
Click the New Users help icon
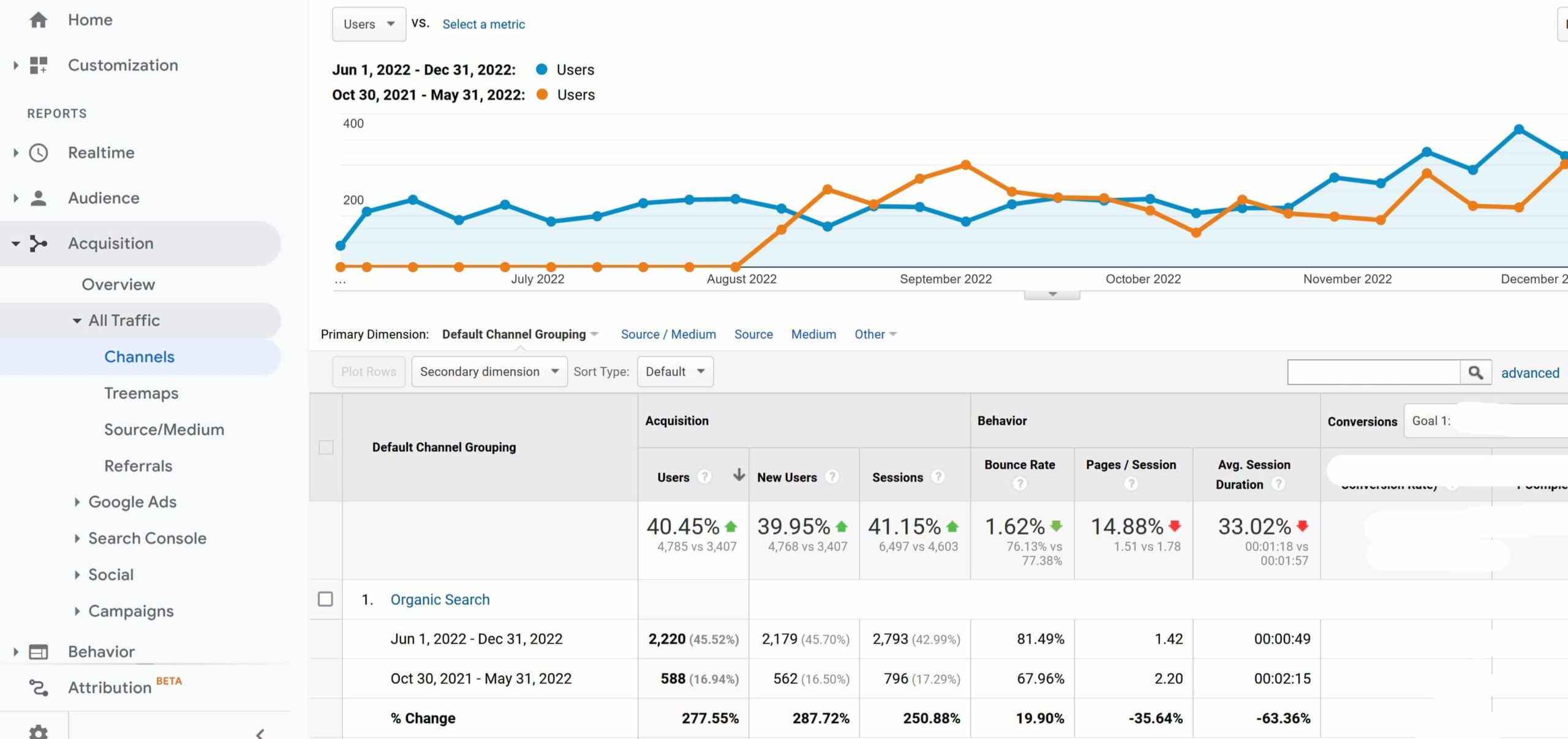(831, 476)
